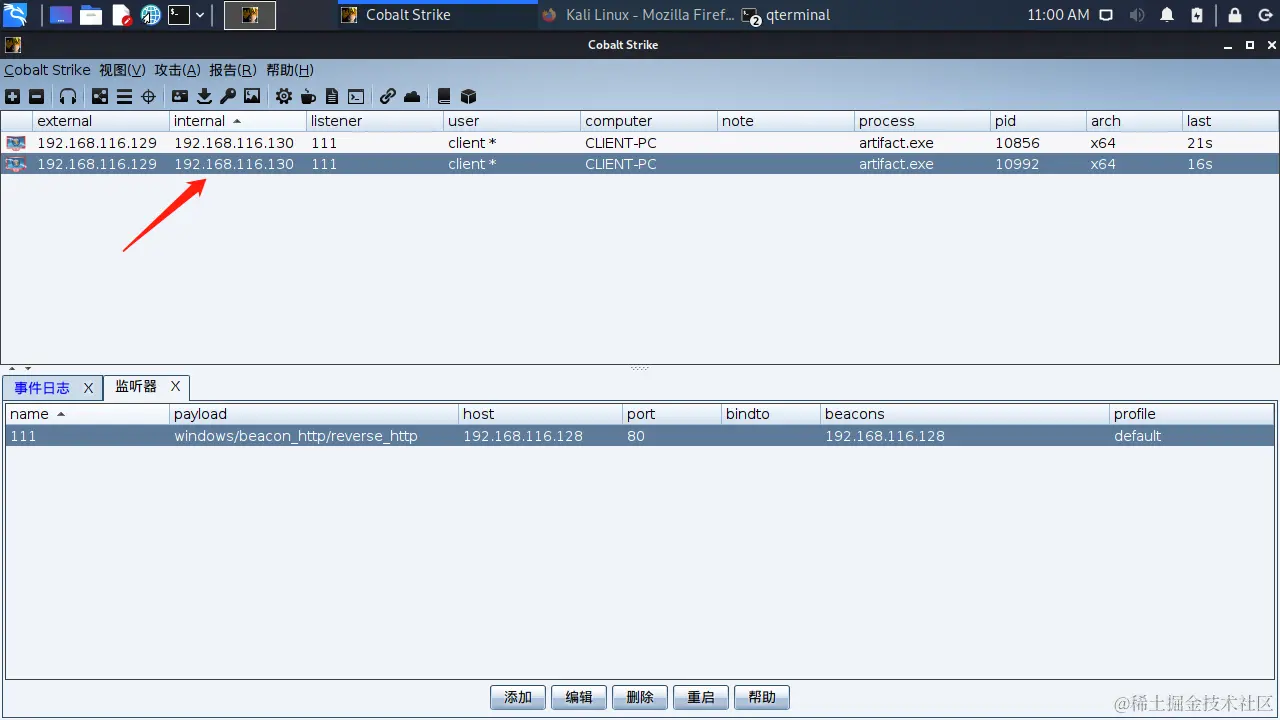Open the credentials toolbar icon
Image resolution: width=1280 pixels, height=720 pixels.
point(180,97)
